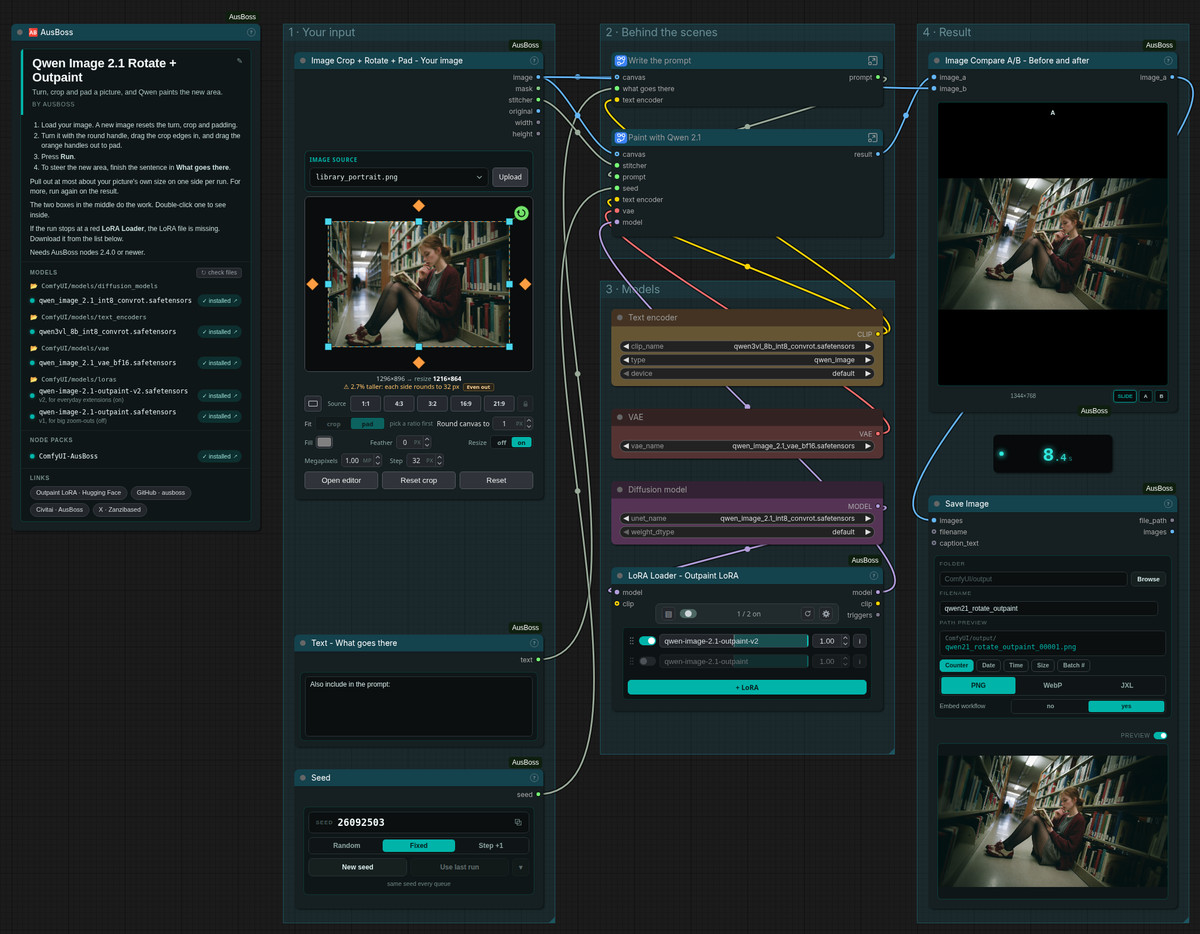Viewport: 1200px width, 934px height.
Task: Click the qwen-image-2.1-outpaint-v2 strength bar
Action: pyautogui.click(x=734, y=641)
